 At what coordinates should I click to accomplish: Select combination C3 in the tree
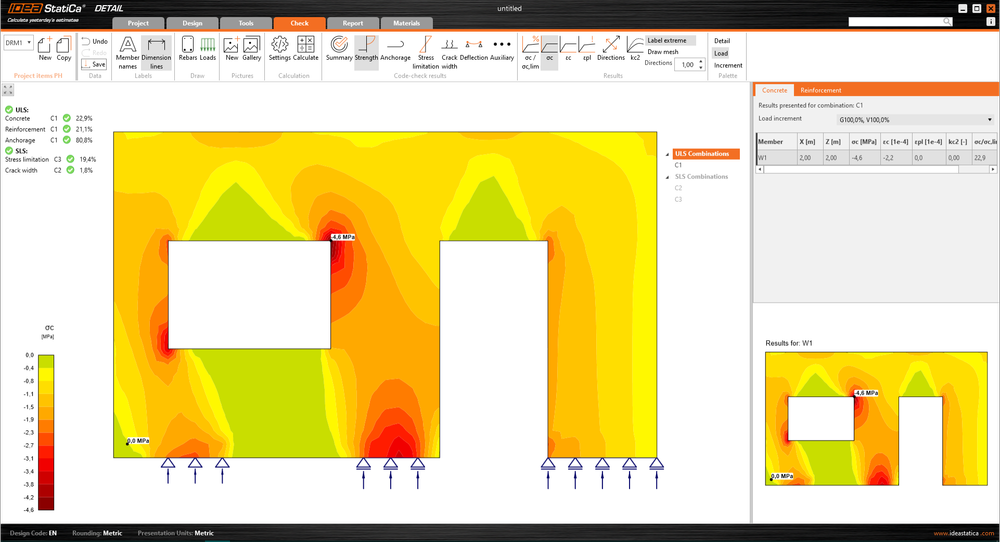coord(679,200)
